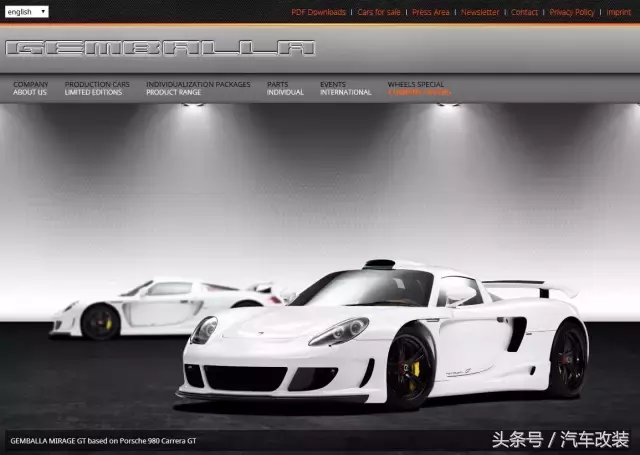Screen dimensions: 640x455
Task: Open Production Cars Limited Editions menu
Action: 97,88
